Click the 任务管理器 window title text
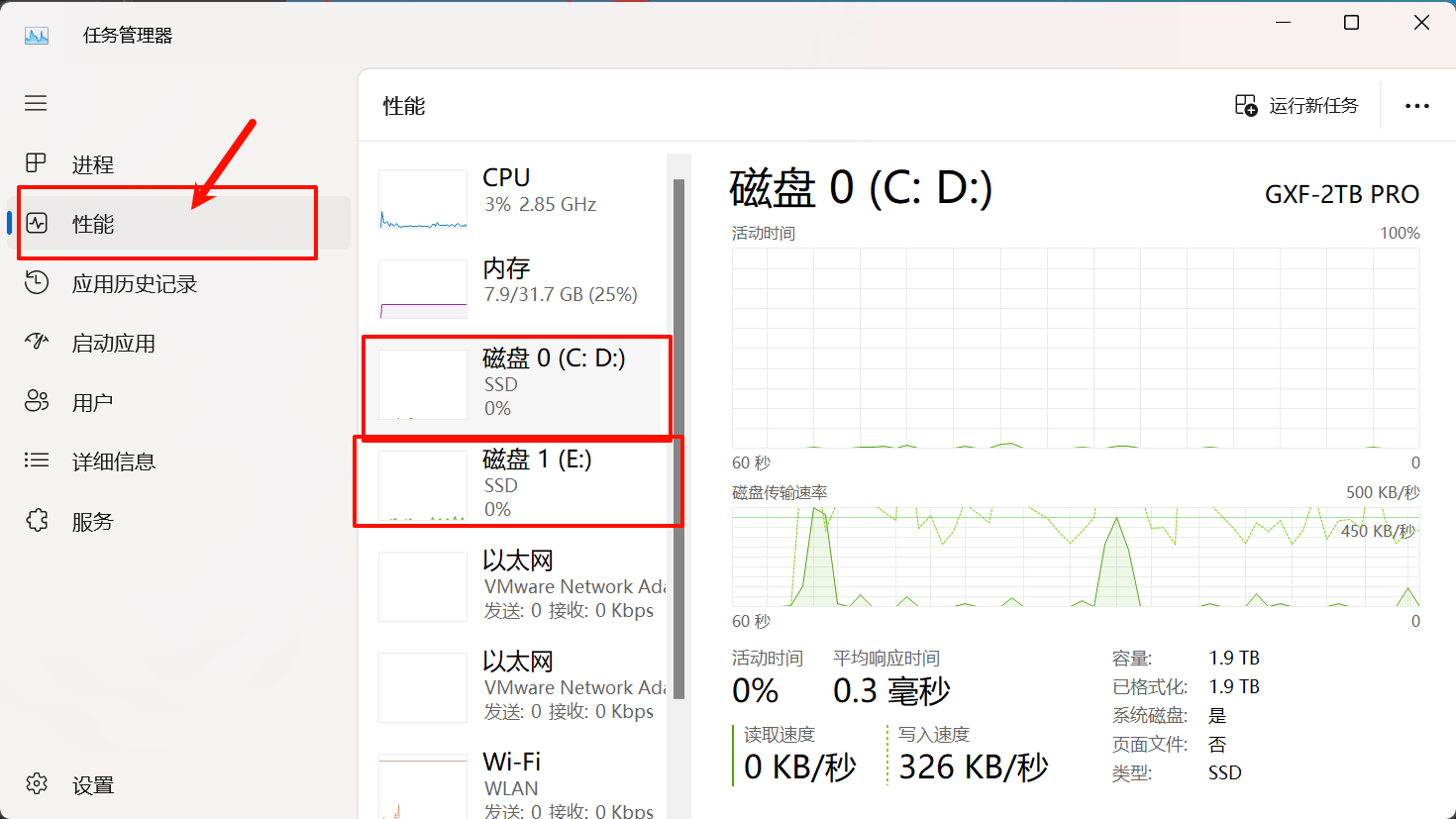The image size is (1456, 819). (x=128, y=36)
